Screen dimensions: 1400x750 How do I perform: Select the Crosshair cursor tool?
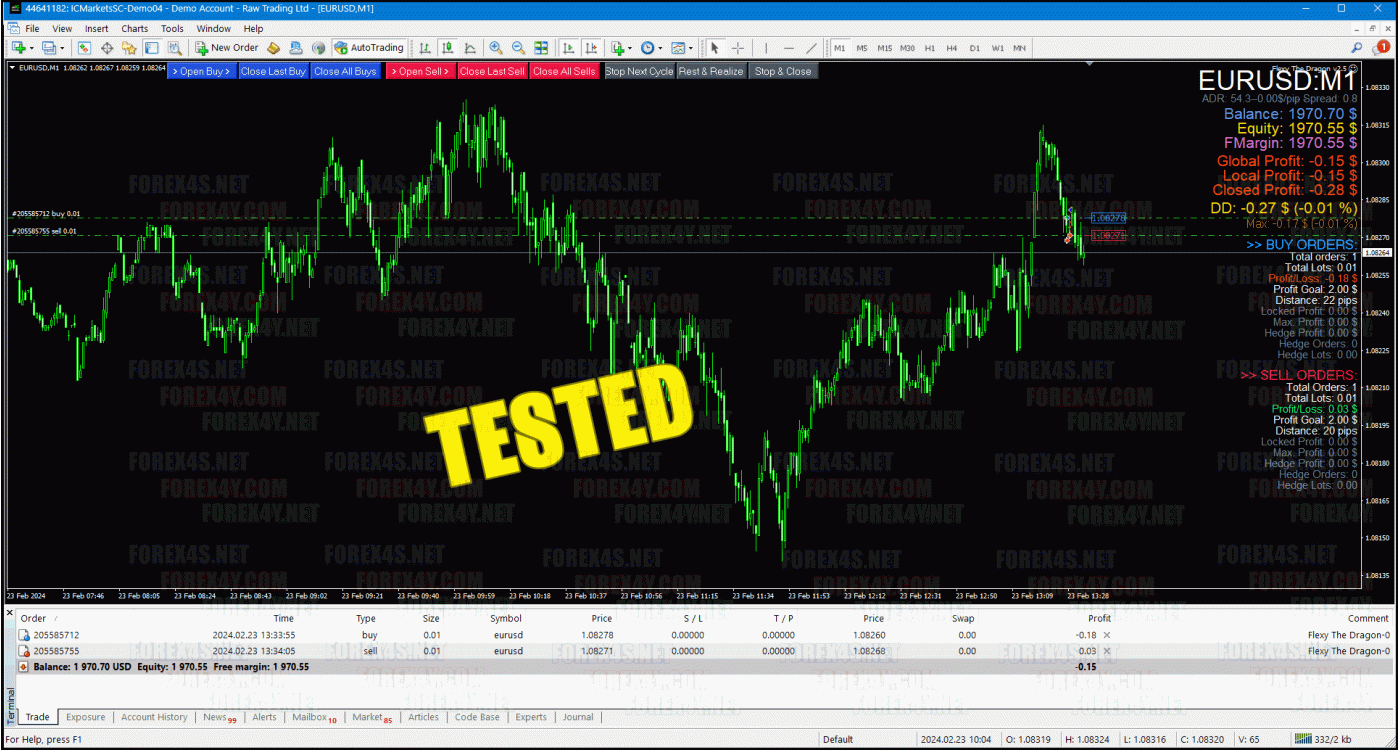tap(738, 48)
